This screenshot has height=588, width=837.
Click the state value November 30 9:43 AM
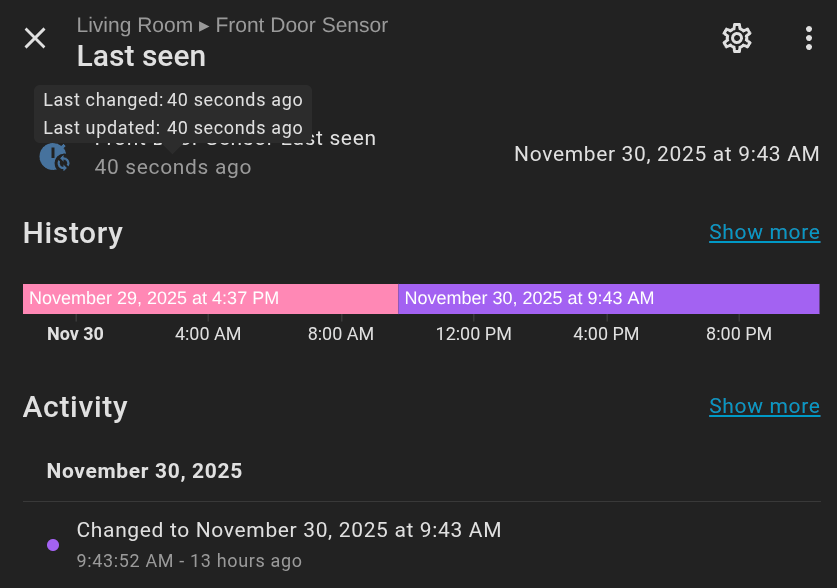point(666,154)
